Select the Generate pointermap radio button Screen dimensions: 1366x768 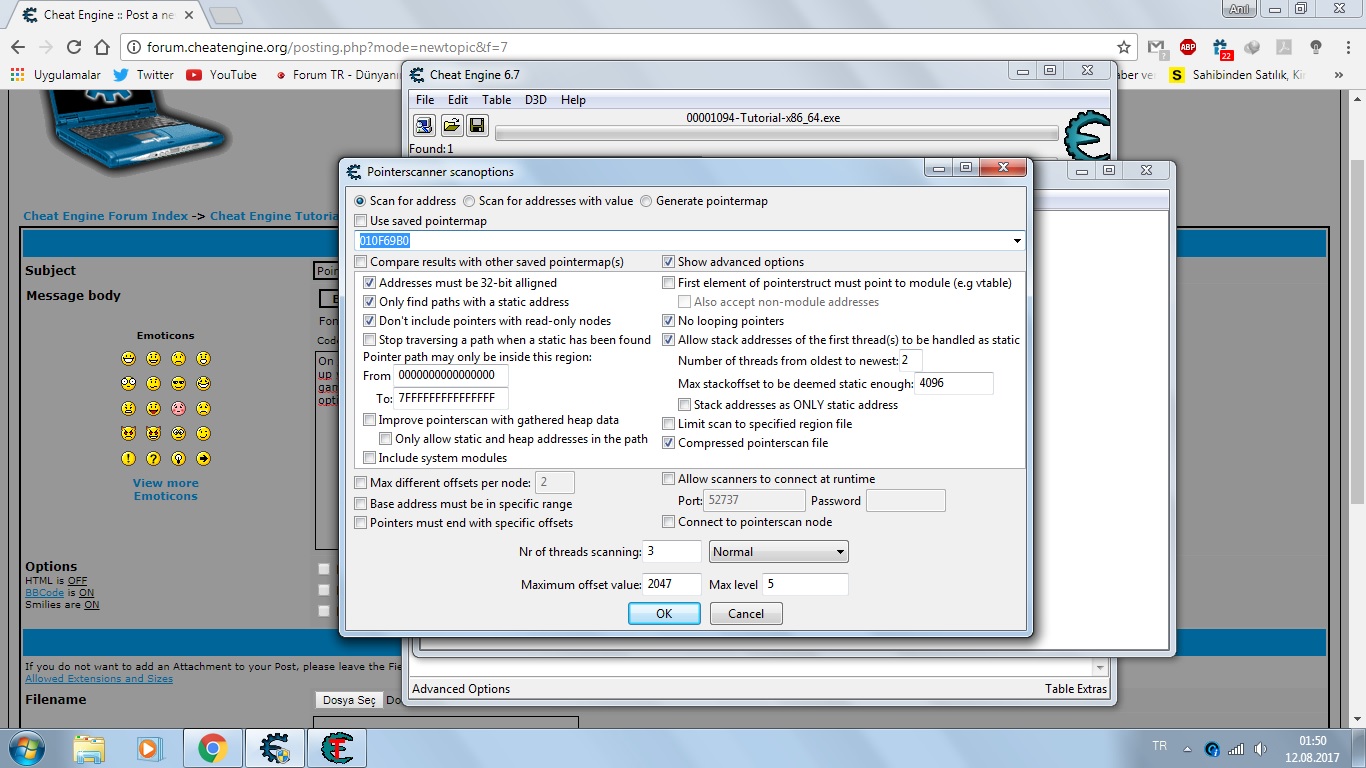pyautogui.click(x=646, y=201)
